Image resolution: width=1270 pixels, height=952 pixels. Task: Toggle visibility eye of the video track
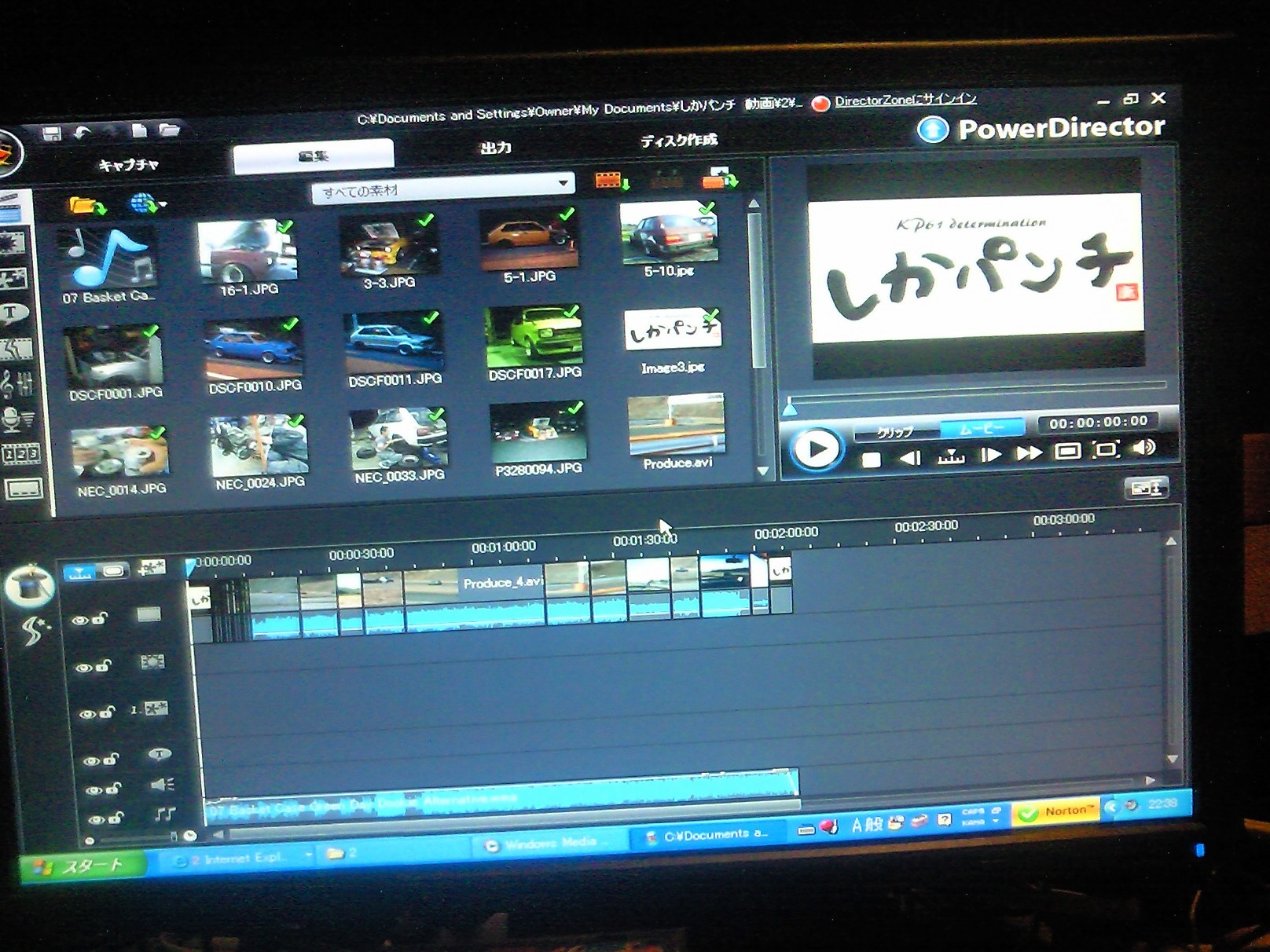(x=79, y=621)
